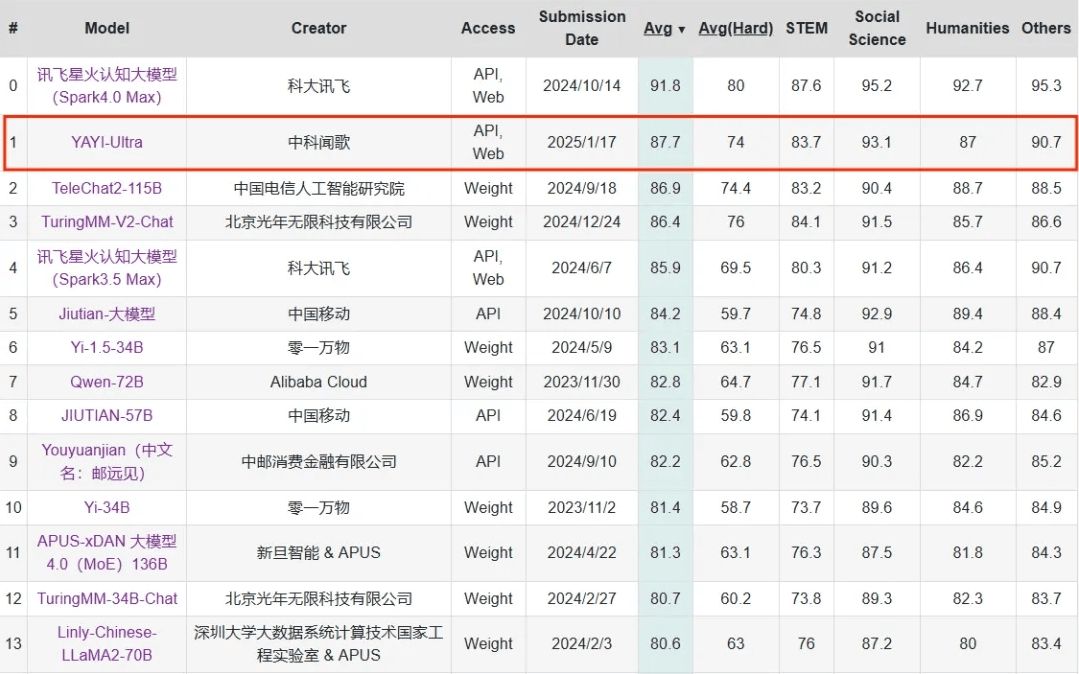Open the Linly-Chinese-LLaMA2-70B model page

click(107, 644)
